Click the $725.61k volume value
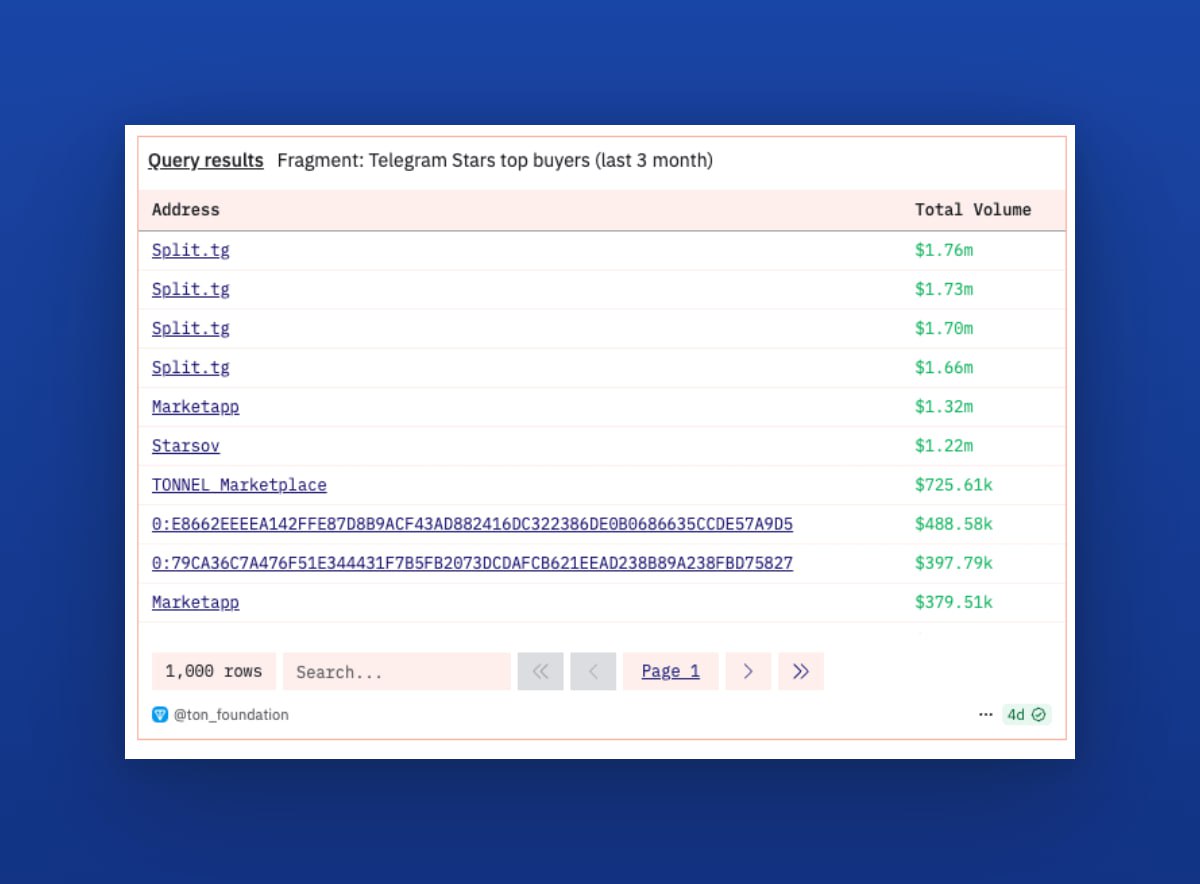The image size is (1200, 884). pyautogui.click(x=954, y=485)
